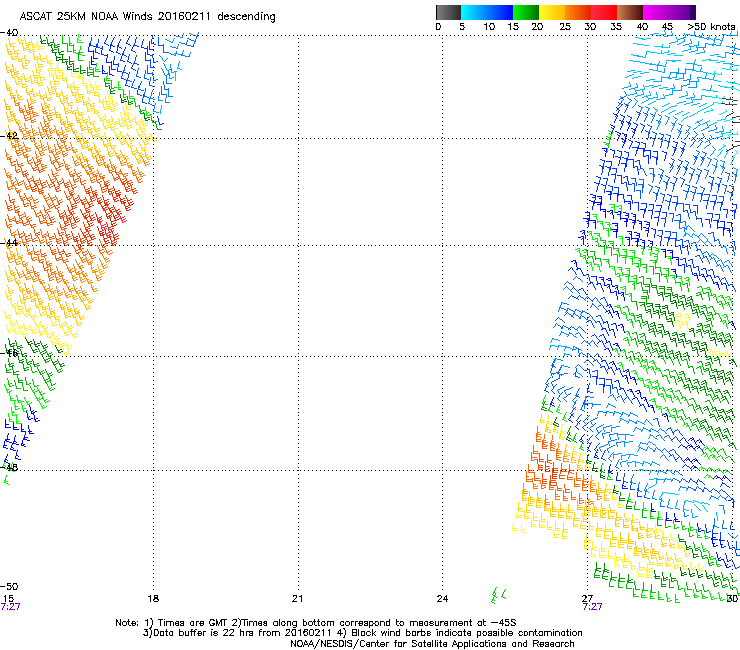Click the green 15-20 knots legend band
This screenshot has height=650, width=740.
526,12
